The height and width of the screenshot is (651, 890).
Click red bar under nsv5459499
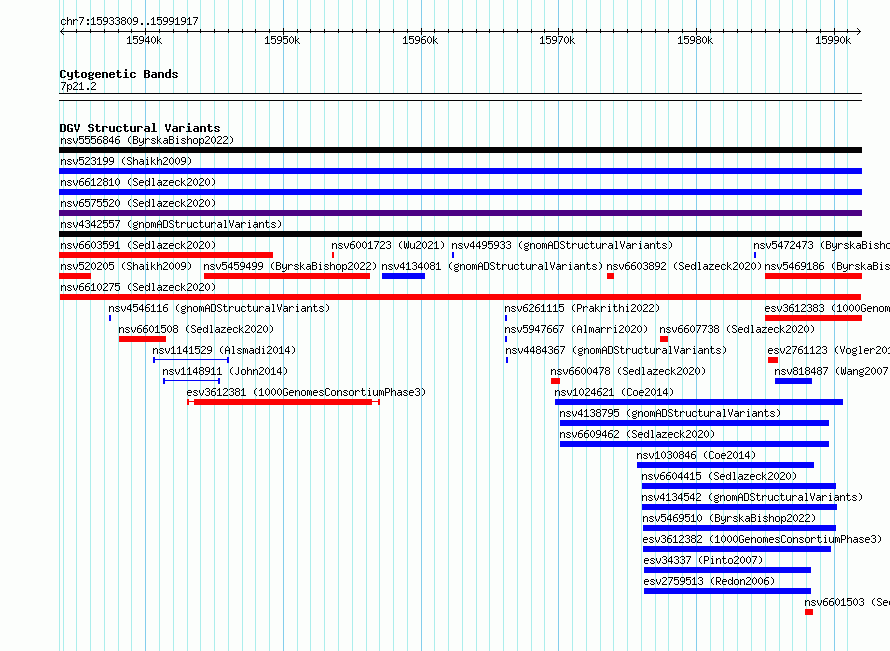pyautogui.click(x=287, y=276)
